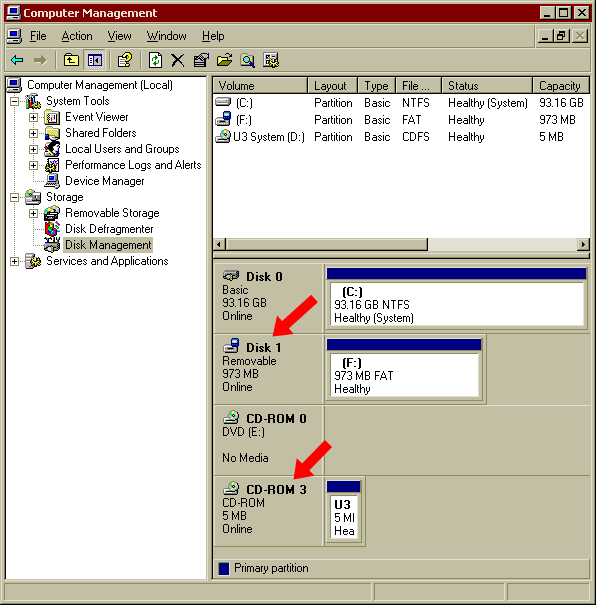Sort by the File System column header
The width and height of the screenshot is (596, 605).
click(419, 86)
